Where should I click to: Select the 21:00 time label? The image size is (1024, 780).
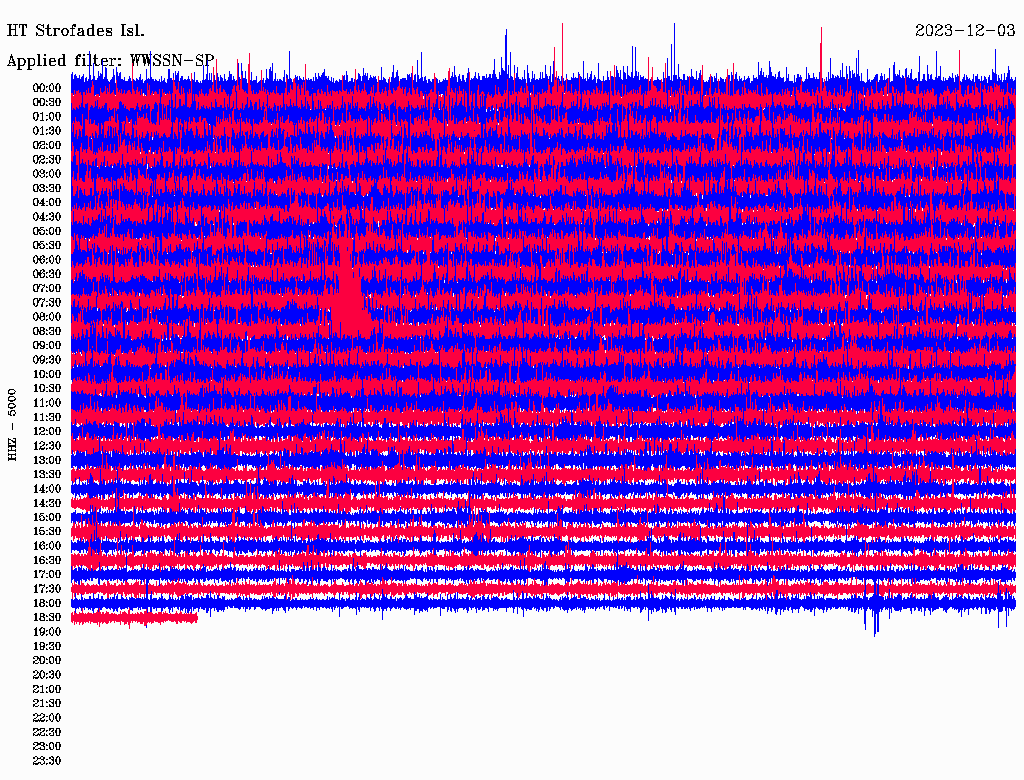(47, 690)
